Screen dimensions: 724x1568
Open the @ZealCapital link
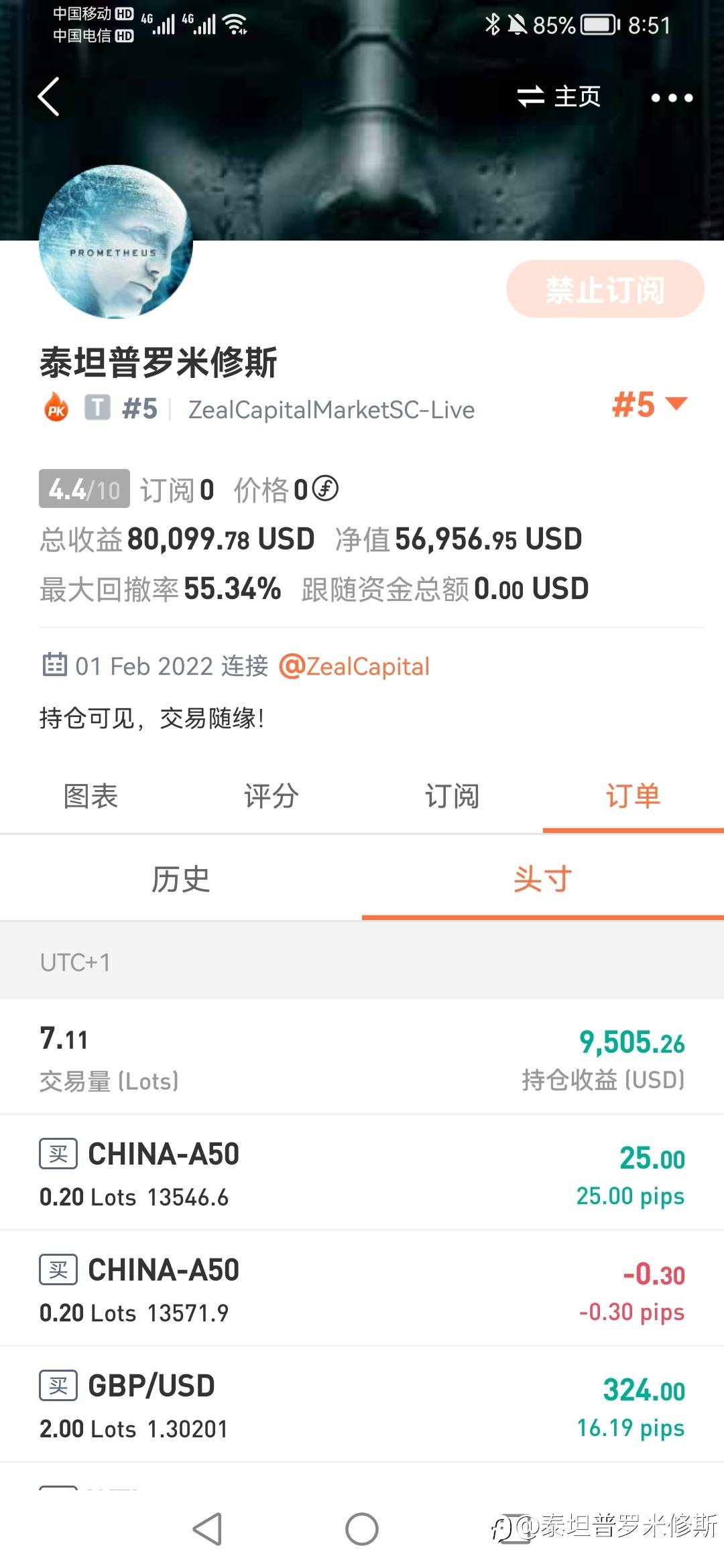click(354, 666)
